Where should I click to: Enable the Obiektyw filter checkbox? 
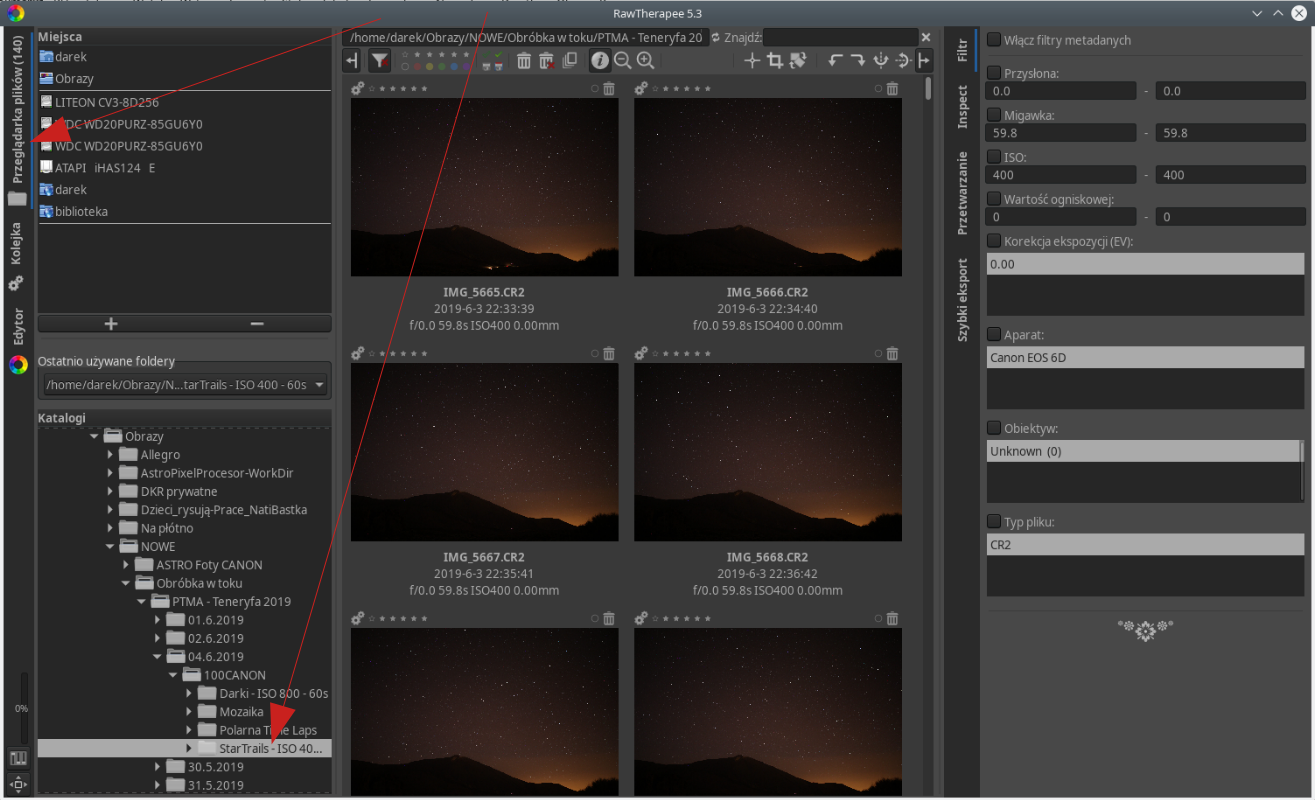tap(994, 428)
